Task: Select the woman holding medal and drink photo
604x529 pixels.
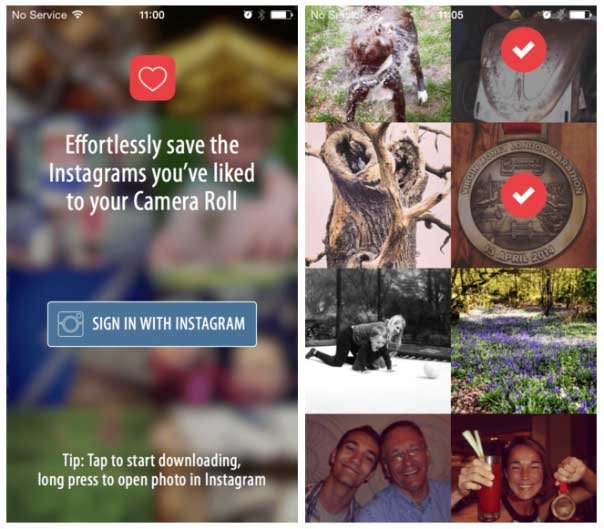Action: (524, 469)
